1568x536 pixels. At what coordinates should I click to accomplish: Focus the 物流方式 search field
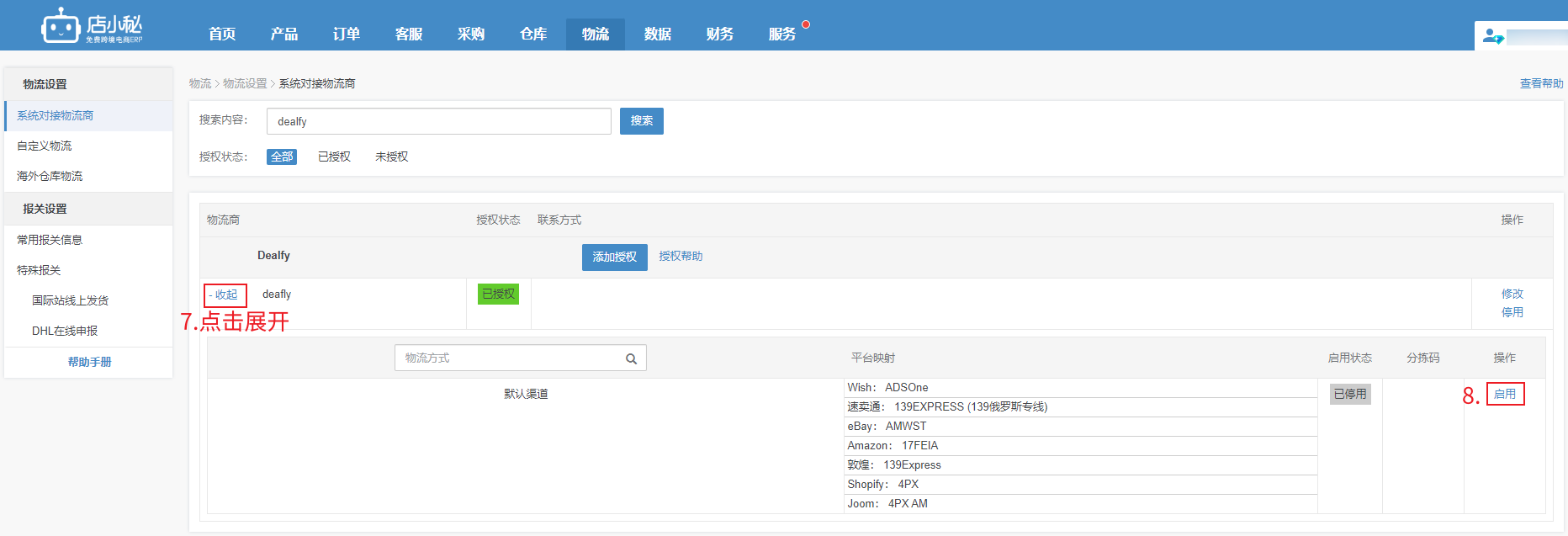(520, 358)
